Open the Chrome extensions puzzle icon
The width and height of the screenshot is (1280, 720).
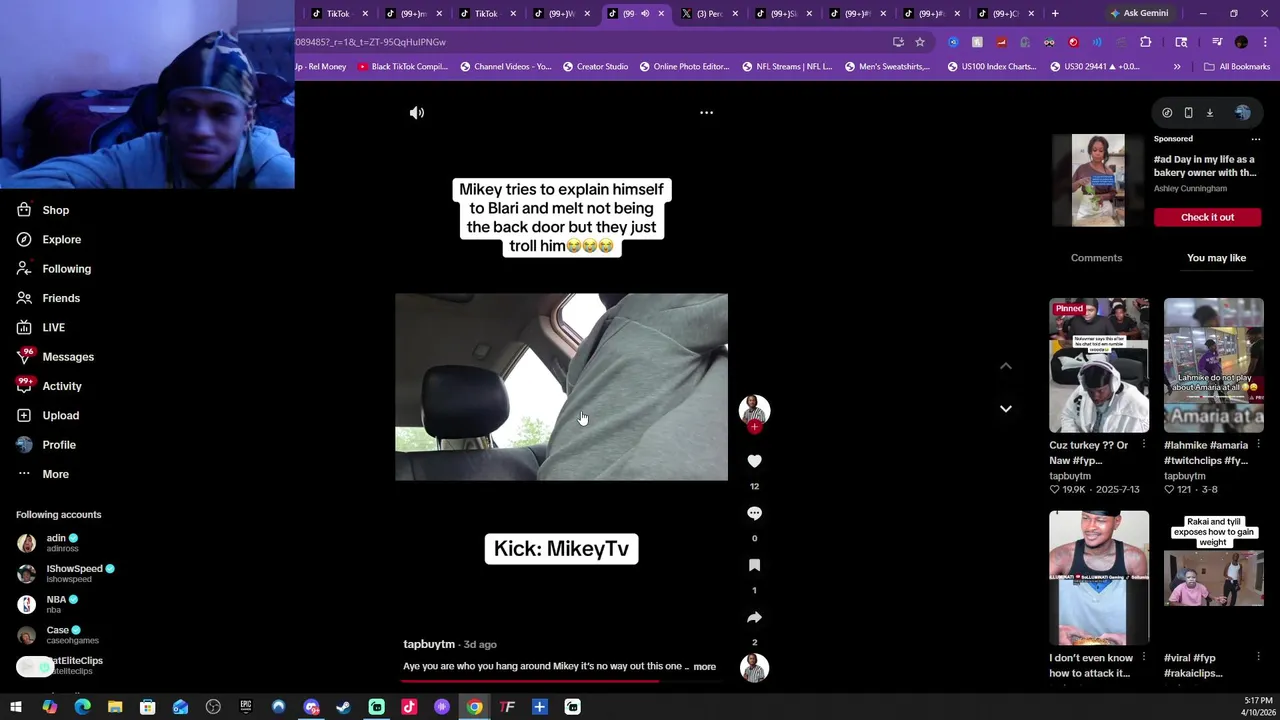1145,42
